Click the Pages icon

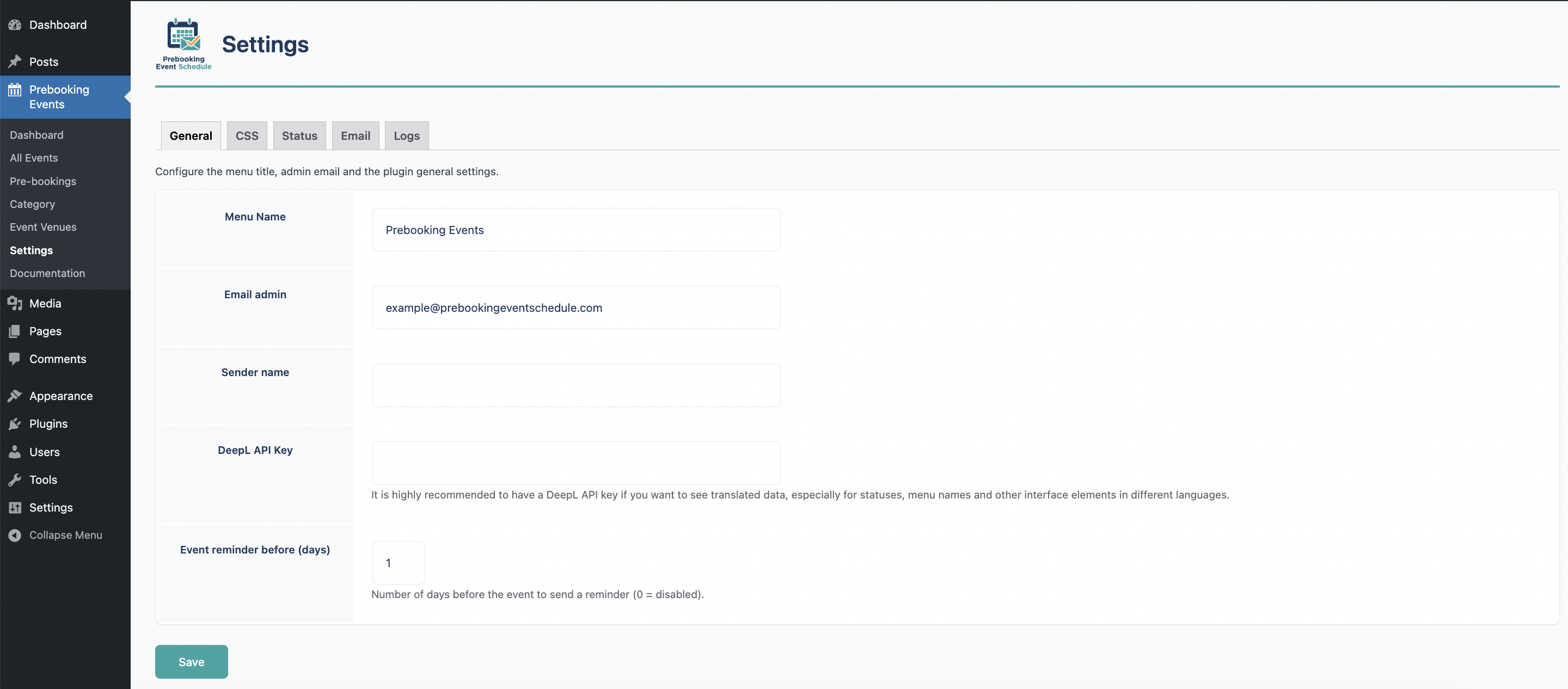pyautogui.click(x=15, y=331)
